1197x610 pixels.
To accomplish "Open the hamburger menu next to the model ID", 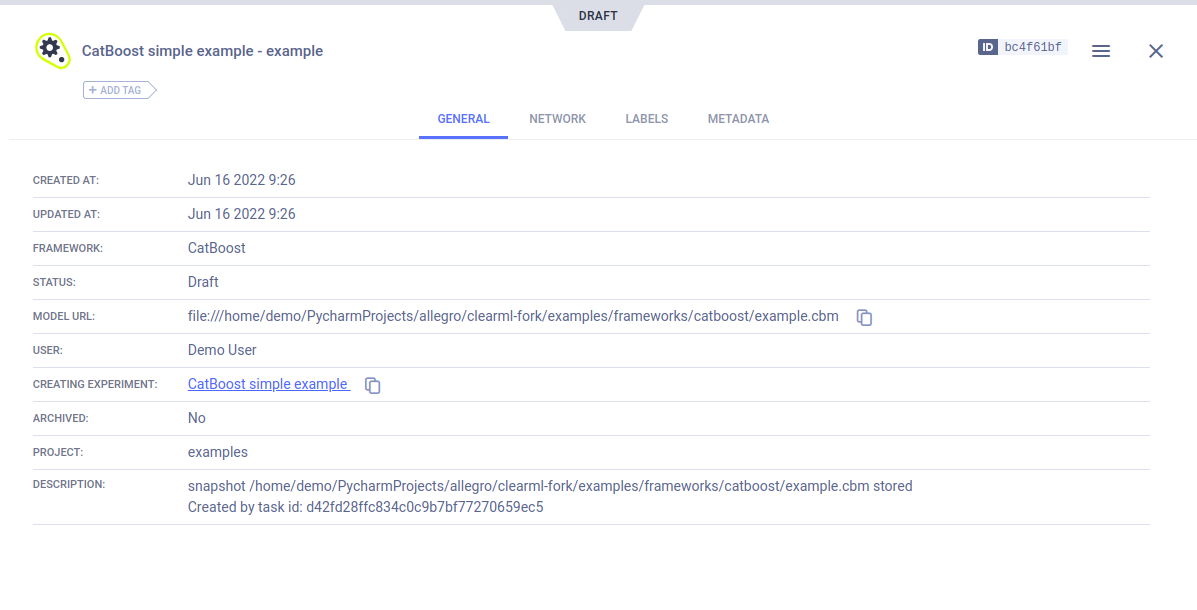I will 1101,51.
